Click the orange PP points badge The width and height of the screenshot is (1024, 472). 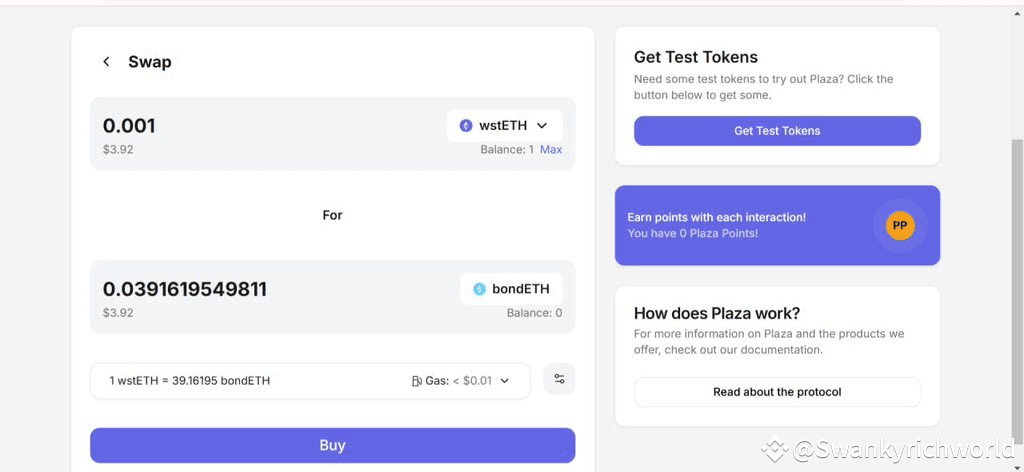coord(899,225)
